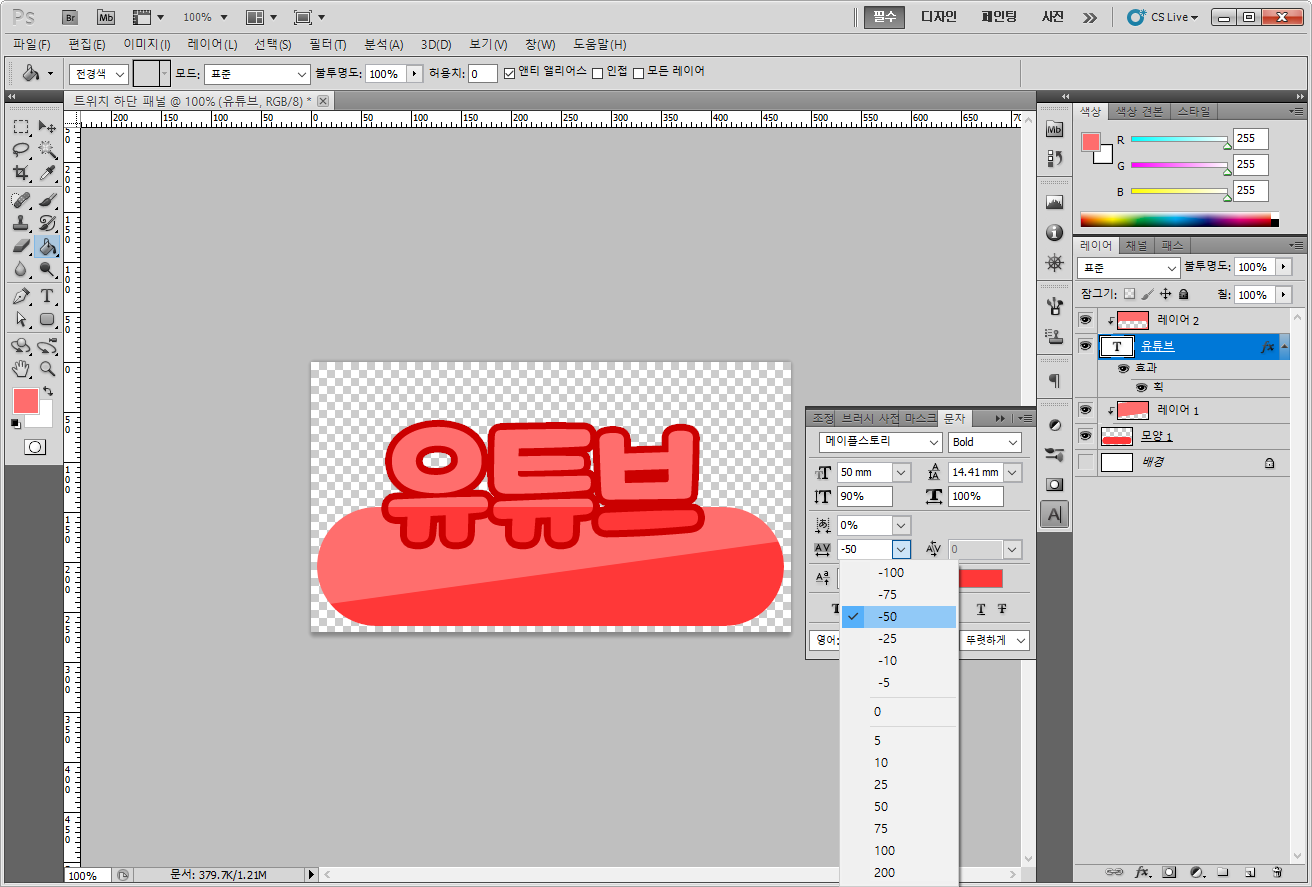1312x887 pixels.
Task: Switch to the 페인팅 workspace
Action: [999, 17]
